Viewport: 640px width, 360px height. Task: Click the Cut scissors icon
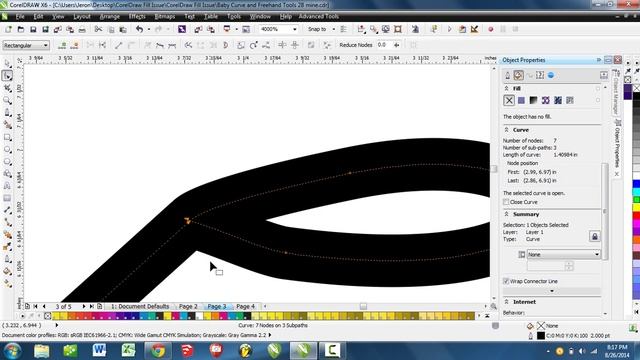(x=98, y=29)
